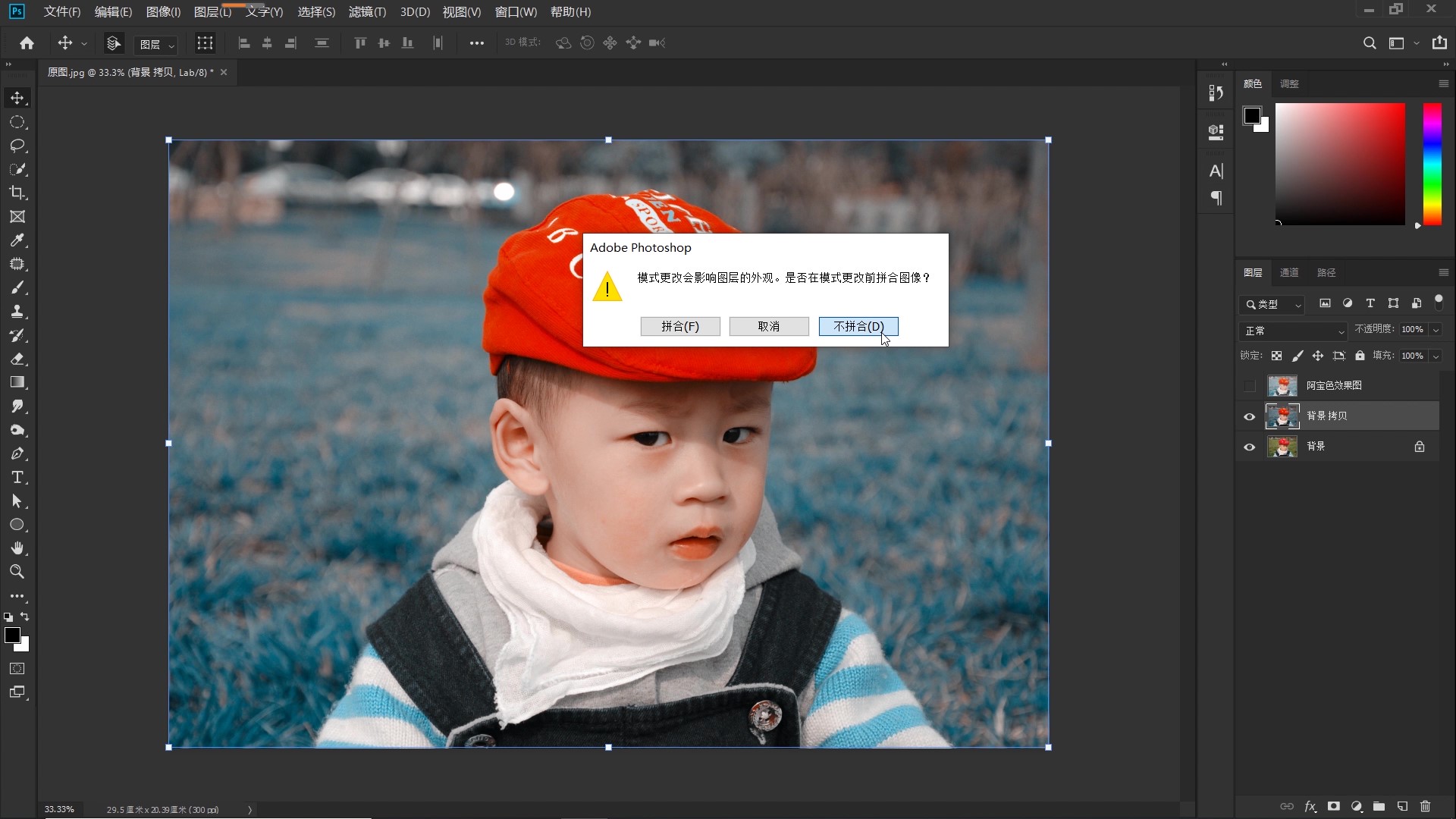
Task: Open the 滤镜(T) menu
Action: [367, 12]
